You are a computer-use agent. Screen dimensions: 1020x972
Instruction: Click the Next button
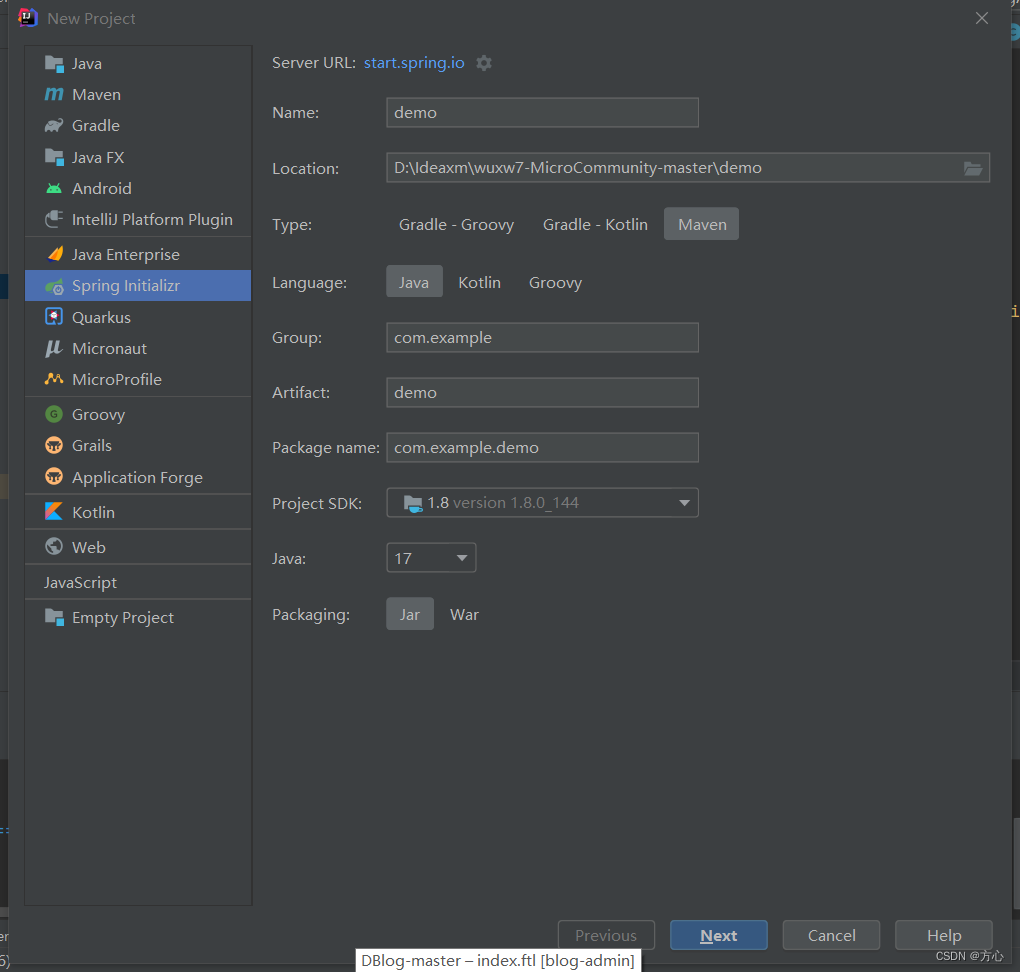click(718, 935)
